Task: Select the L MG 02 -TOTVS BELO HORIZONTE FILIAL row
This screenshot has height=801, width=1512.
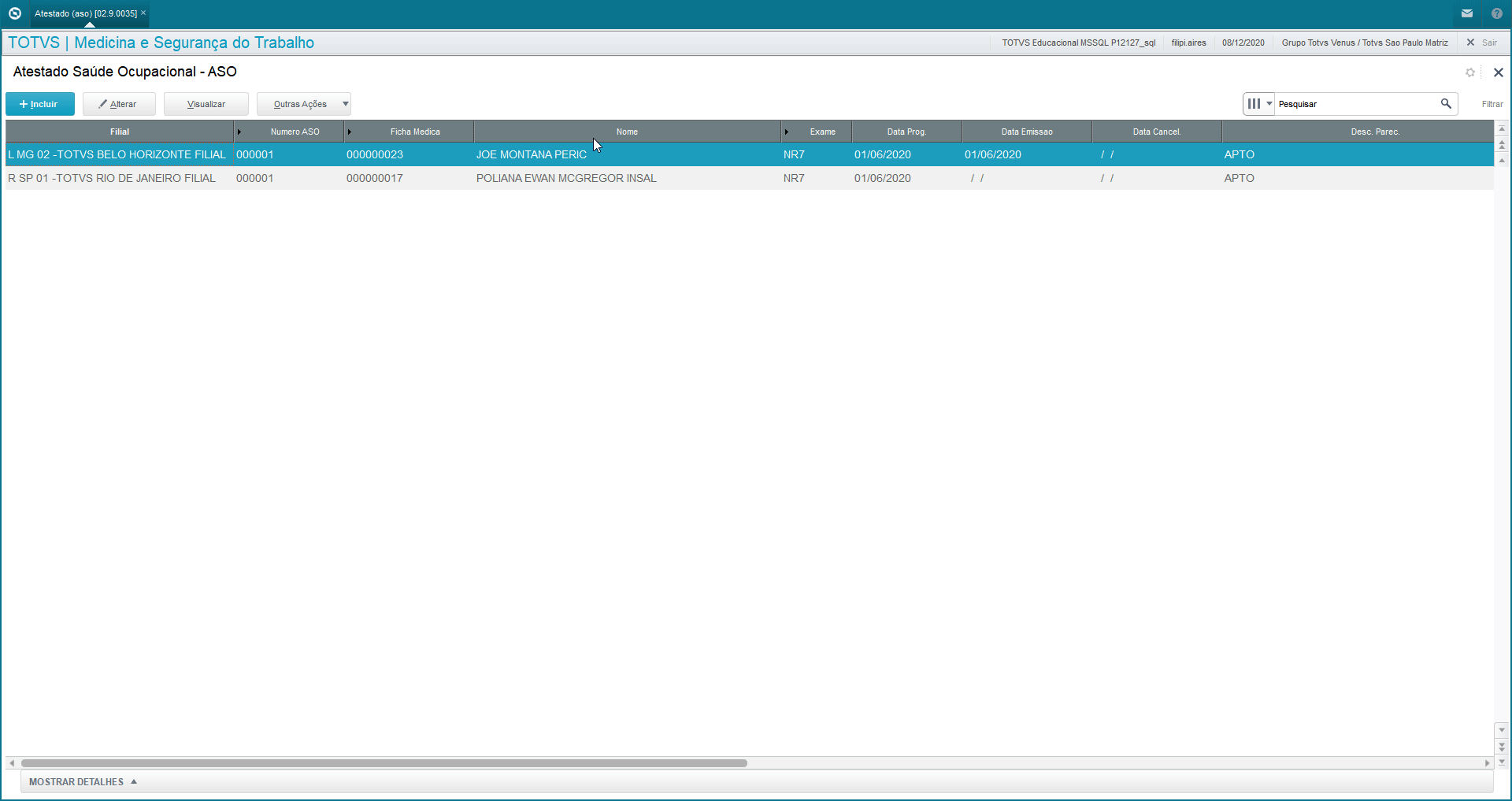Action: point(750,154)
